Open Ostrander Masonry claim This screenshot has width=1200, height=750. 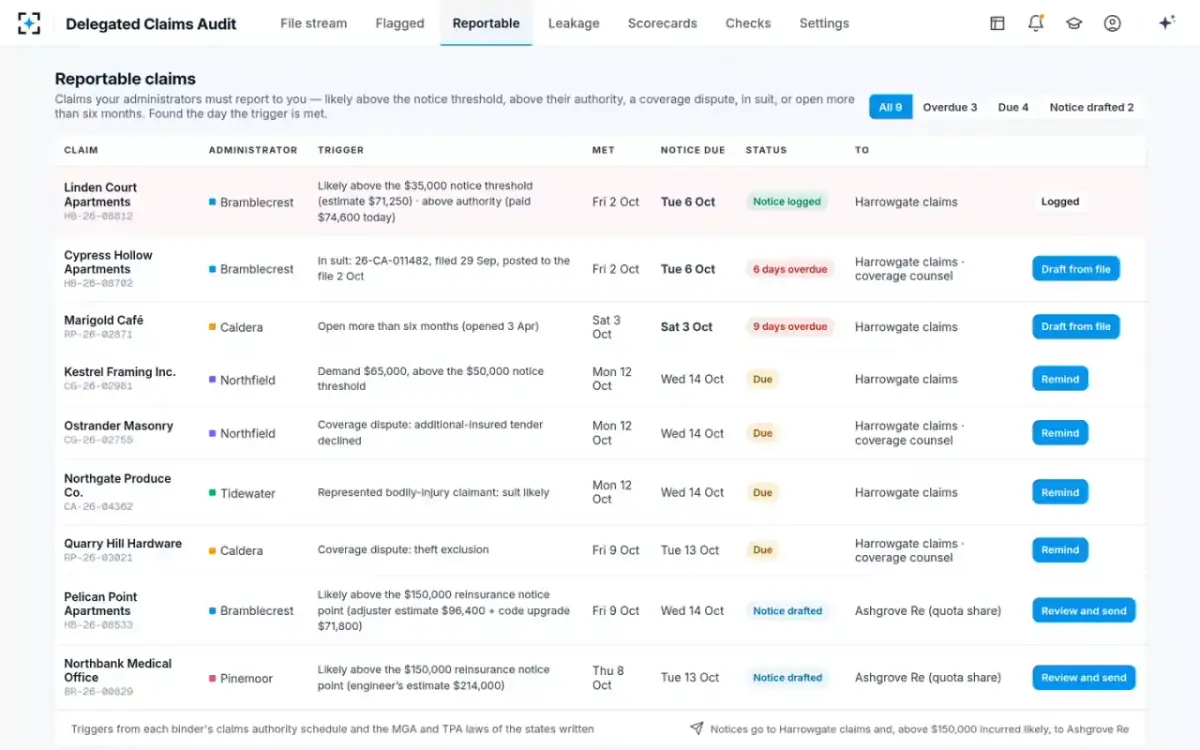click(x=119, y=426)
